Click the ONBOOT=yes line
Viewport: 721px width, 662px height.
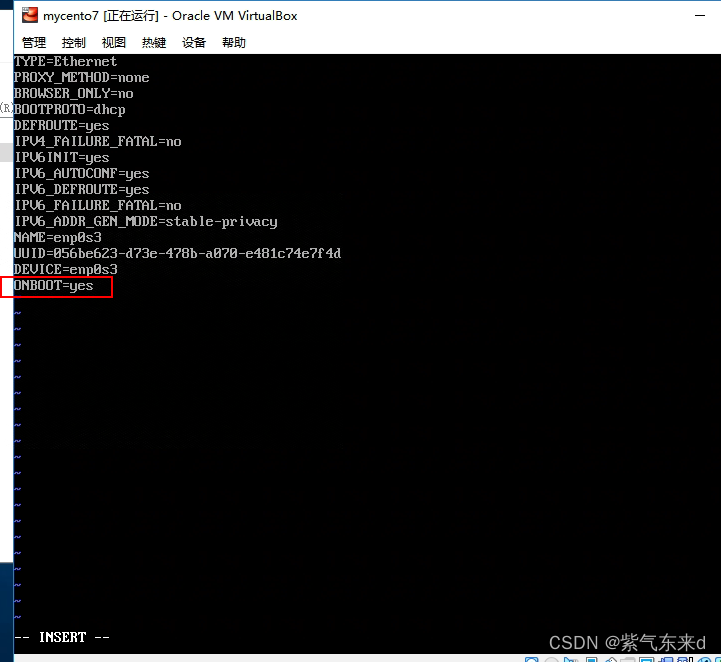click(x=53, y=285)
